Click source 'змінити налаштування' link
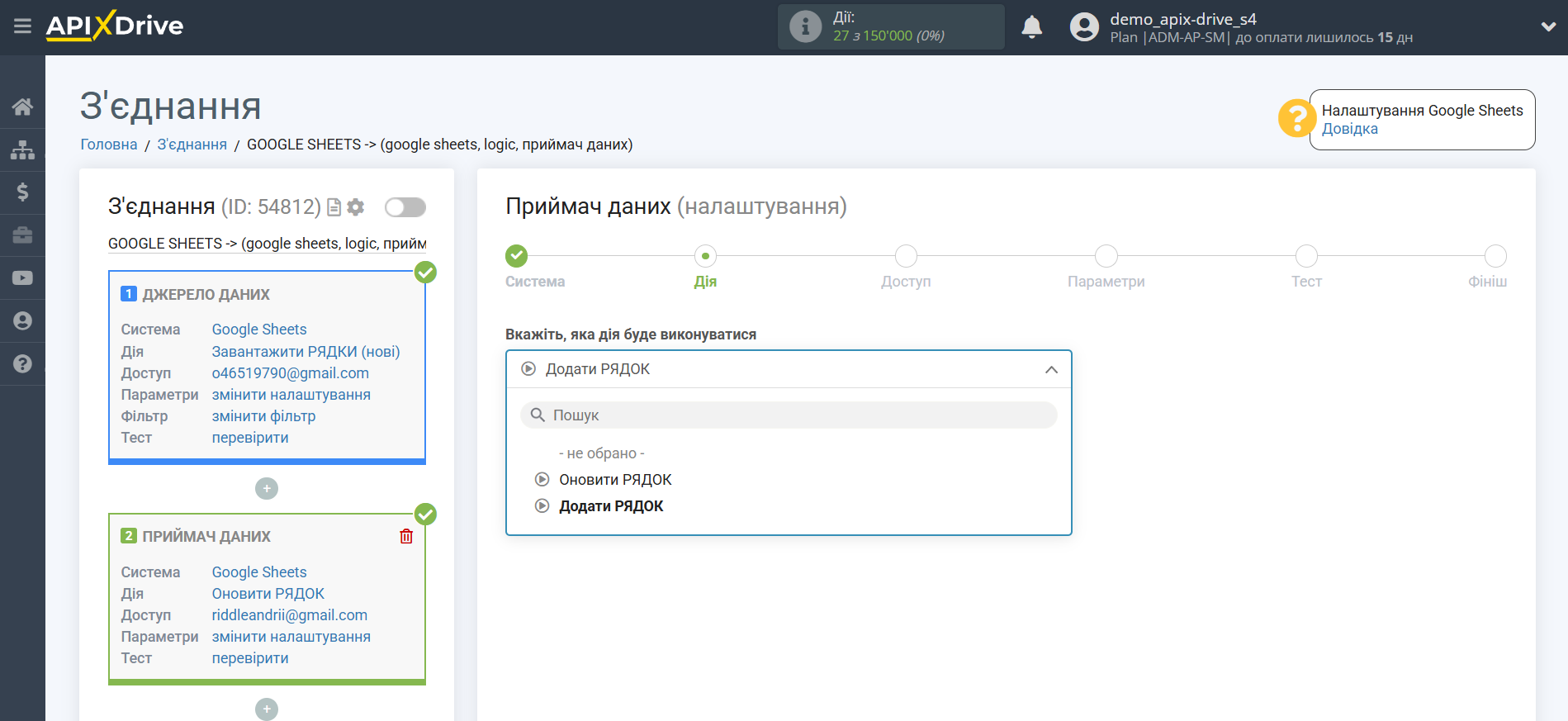 click(291, 394)
